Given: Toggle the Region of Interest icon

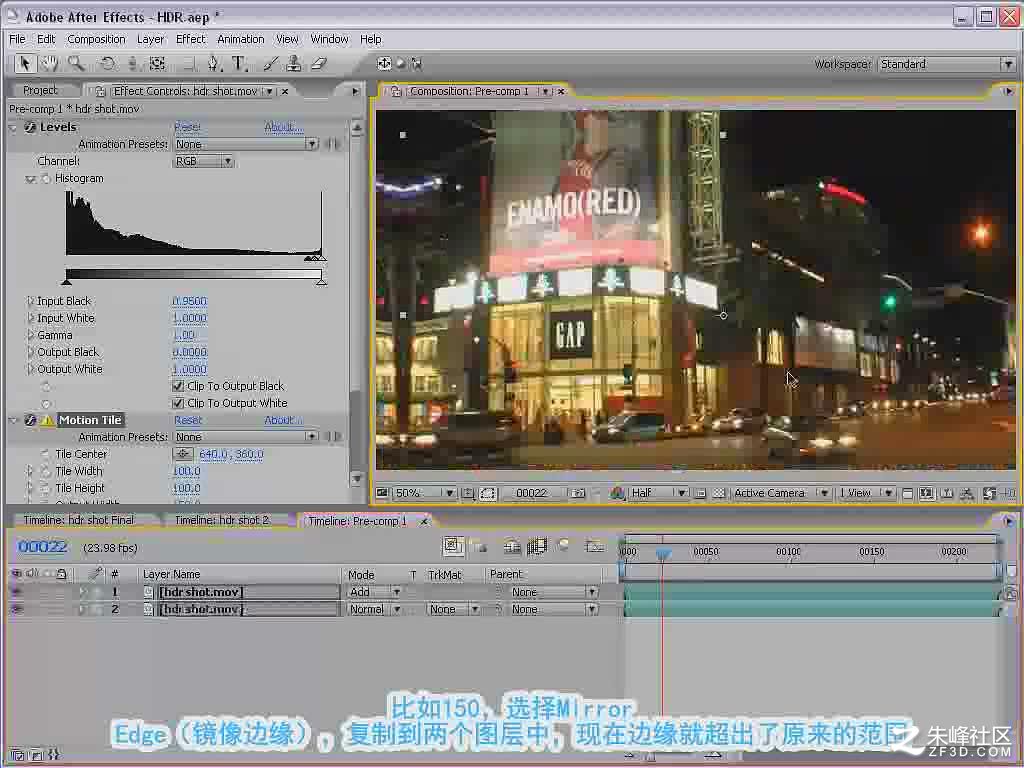Looking at the screenshot, I should pos(699,494).
